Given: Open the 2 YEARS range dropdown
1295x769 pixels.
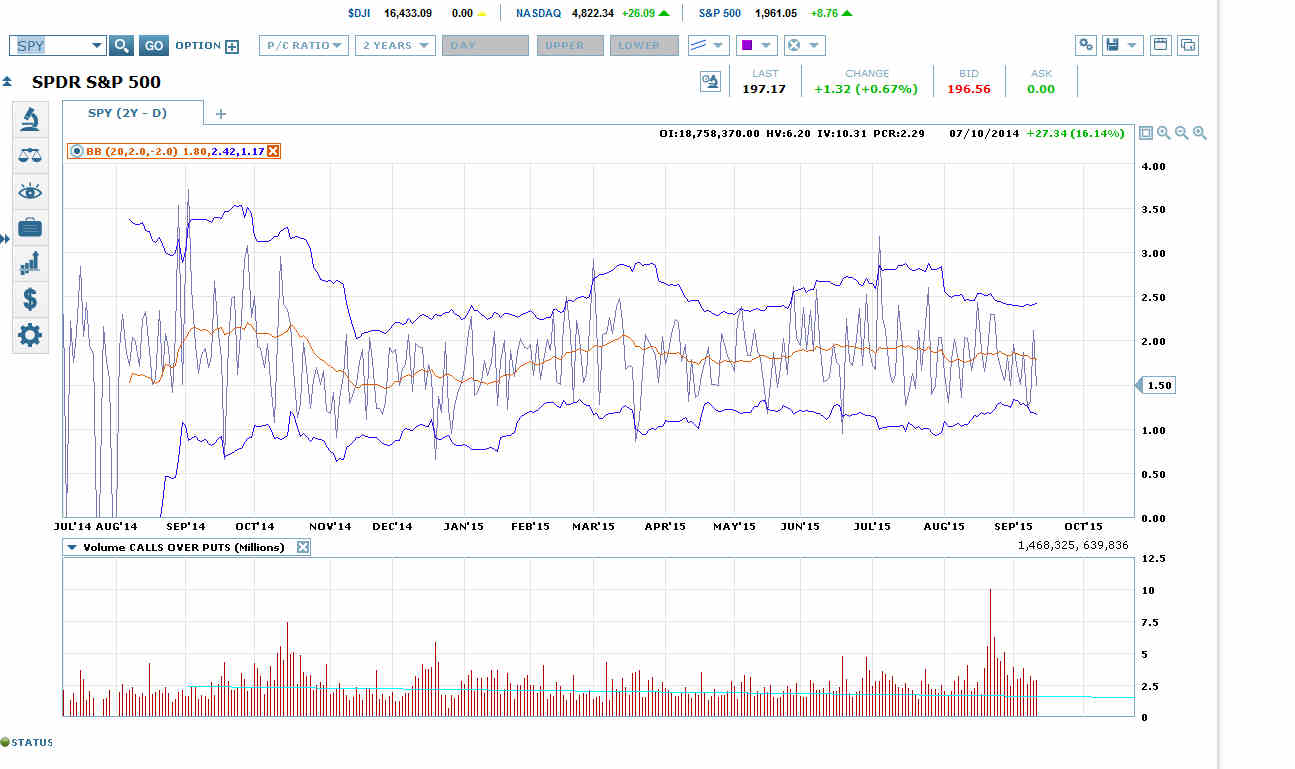Looking at the screenshot, I should click(395, 45).
